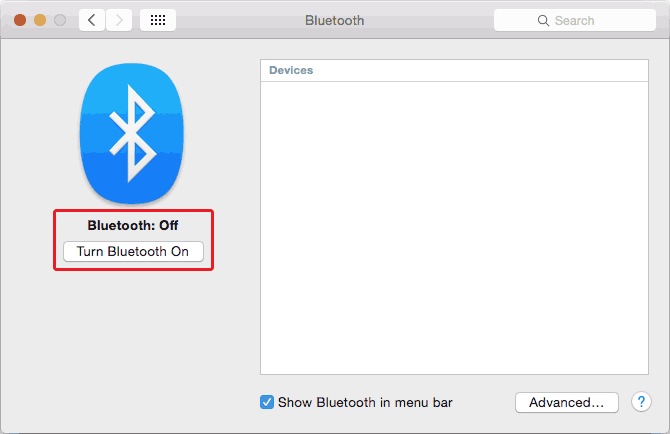
Task: Click the Bluetooth window title text
Action: point(335,21)
